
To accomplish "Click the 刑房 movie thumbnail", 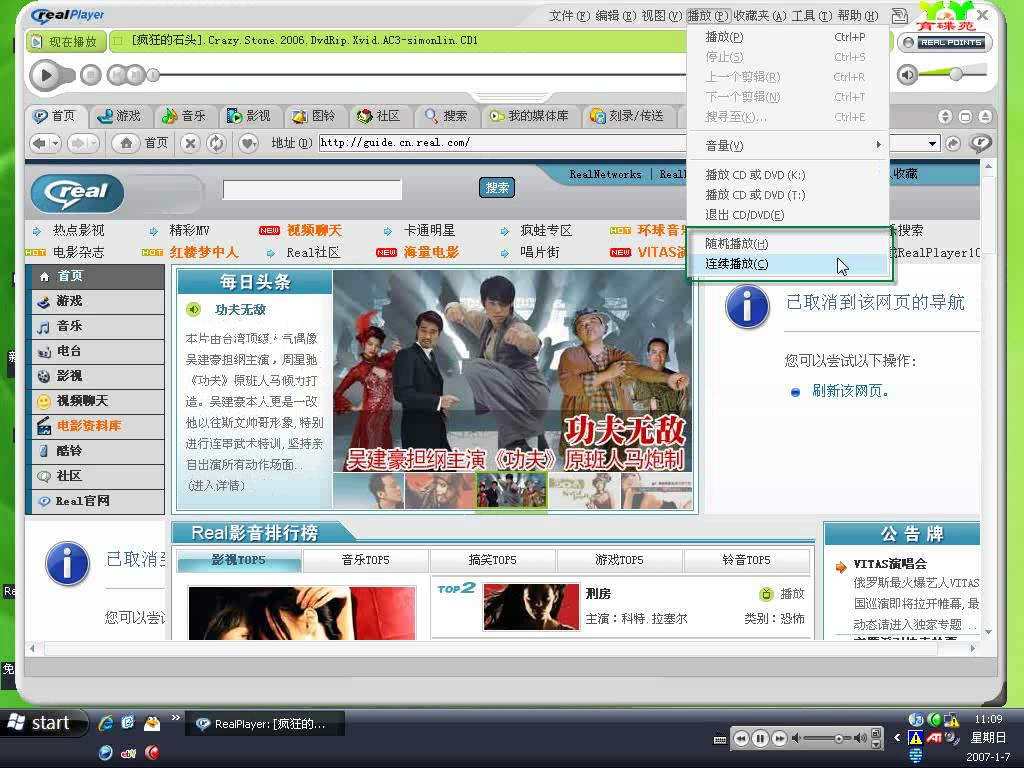I will coord(531,607).
